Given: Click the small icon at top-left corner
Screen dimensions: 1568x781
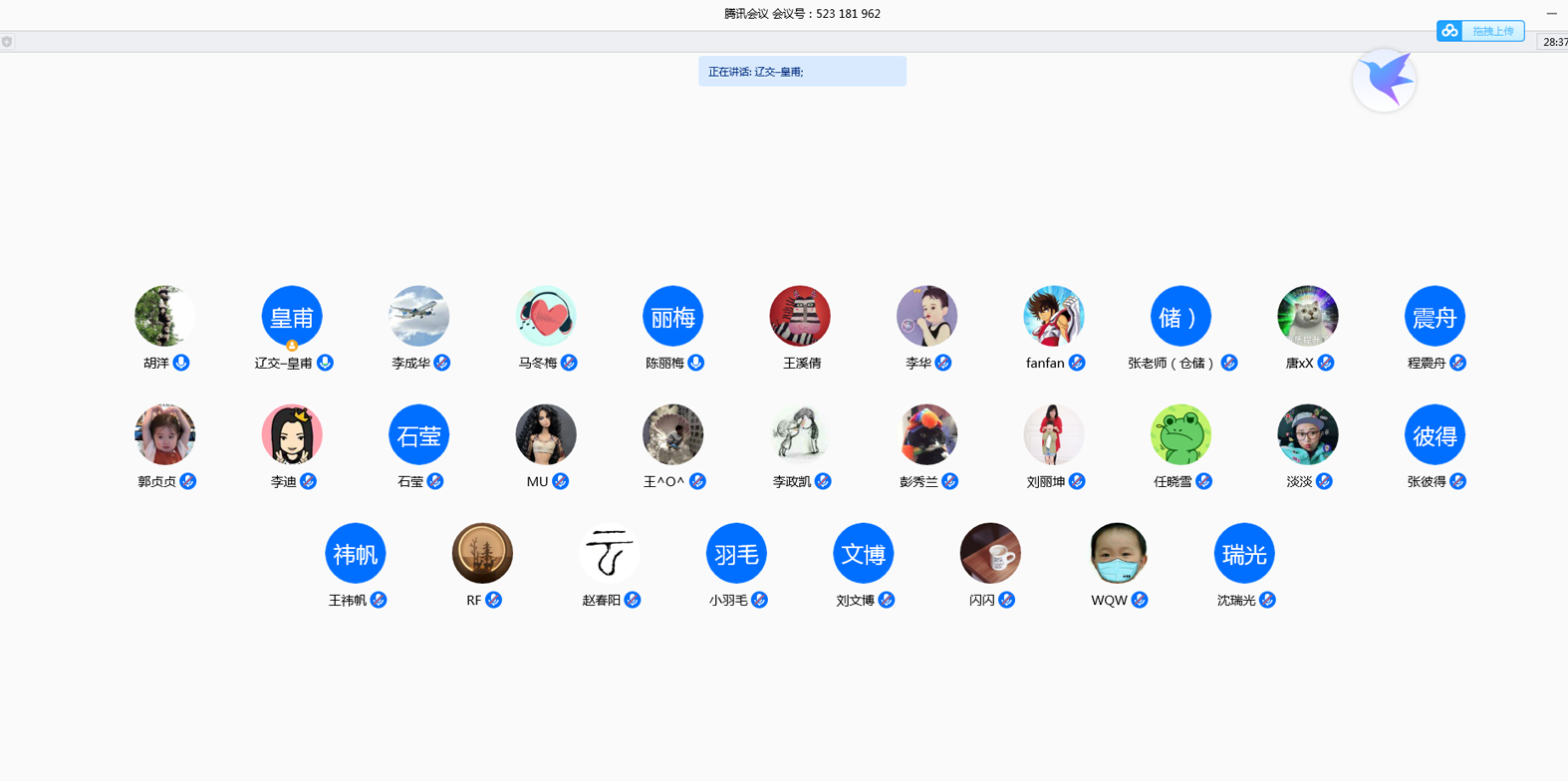Looking at the screenshot, I should [7, 42].
